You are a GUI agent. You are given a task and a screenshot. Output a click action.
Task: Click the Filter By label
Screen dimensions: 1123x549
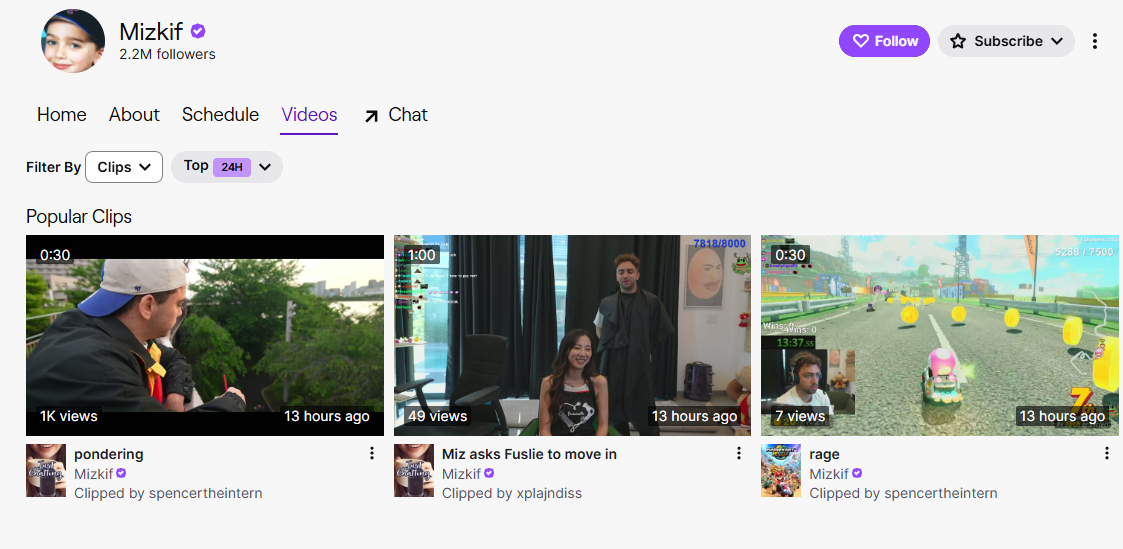(x=54, y=167)
